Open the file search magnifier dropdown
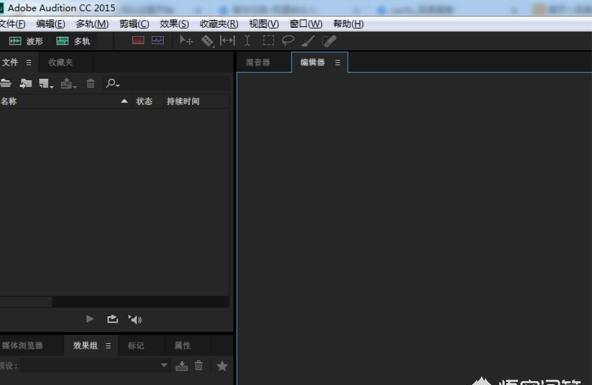The image size is (592, 385). pos(113,83)
